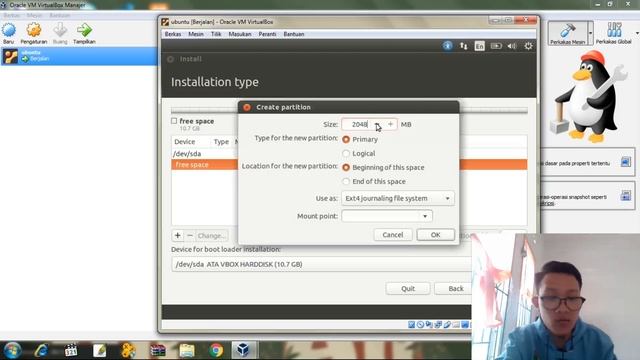Decrease partition size with minus stepper
Viewport: 640px width, 360px height.
tap(377, 124)
